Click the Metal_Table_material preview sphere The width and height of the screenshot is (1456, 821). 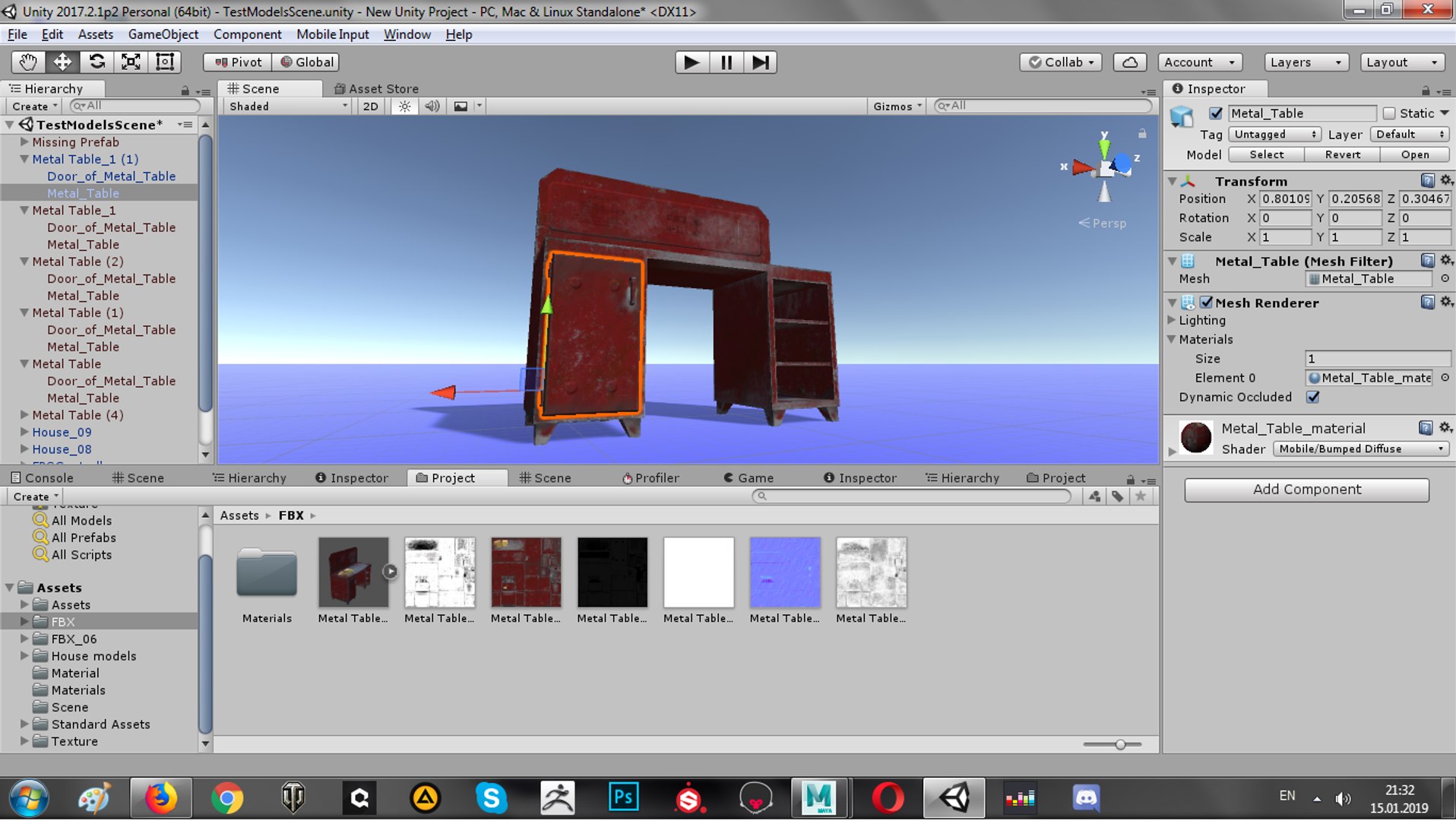pyautogui.click(x=1196, y=437)
